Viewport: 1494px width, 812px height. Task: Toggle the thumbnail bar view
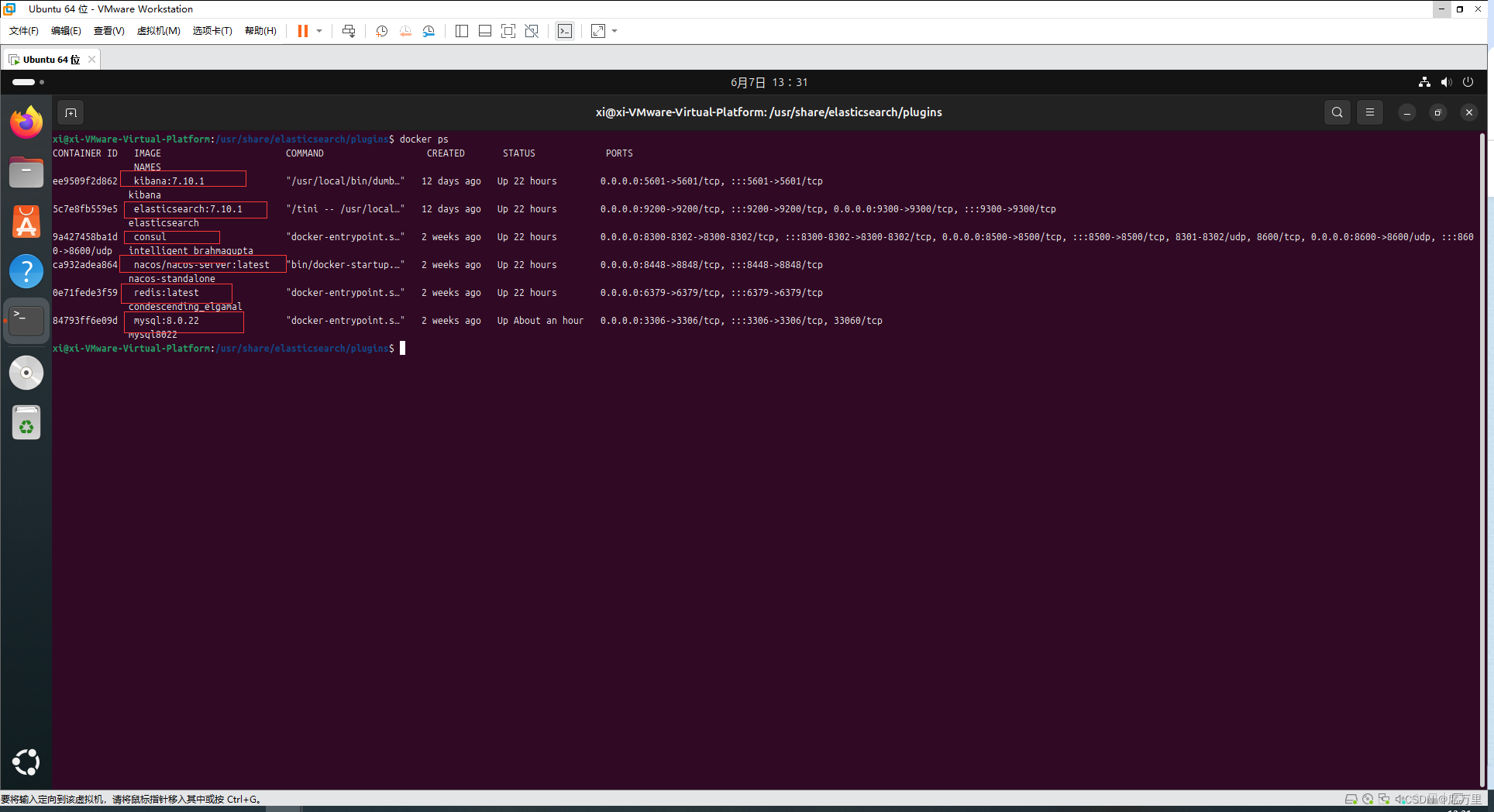(x=485, y=31)
